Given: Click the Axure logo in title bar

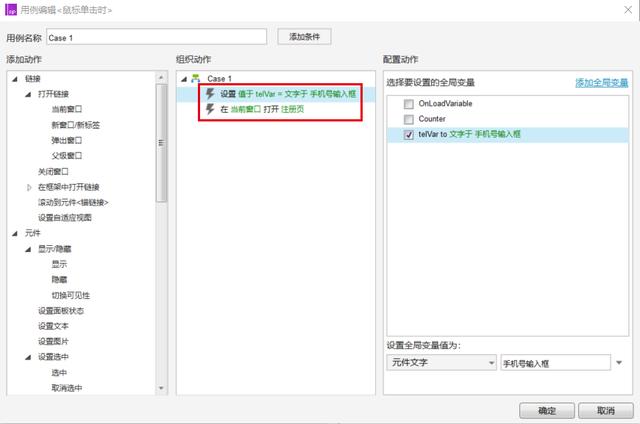Looking at the screenshot, I should point(11,9).
